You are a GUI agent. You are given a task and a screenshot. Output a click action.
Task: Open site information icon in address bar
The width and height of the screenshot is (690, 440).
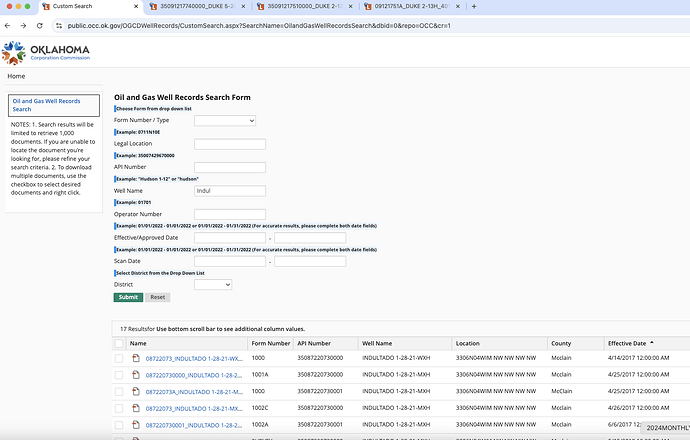coord(59,26)
